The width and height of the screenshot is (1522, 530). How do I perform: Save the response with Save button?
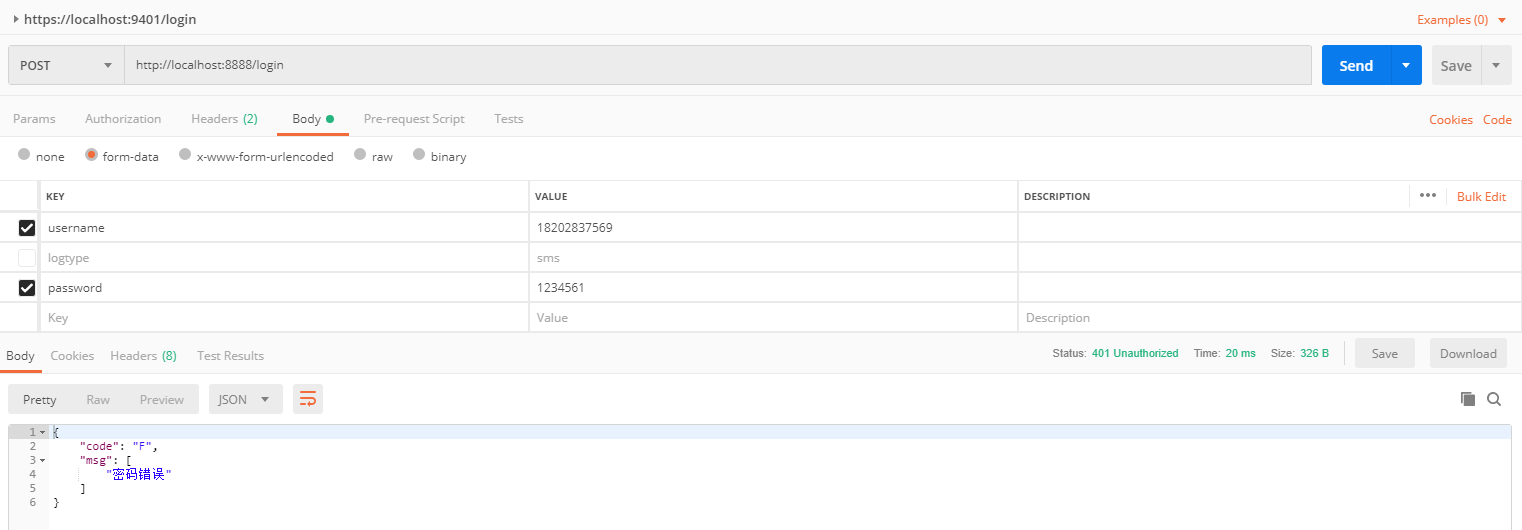[x=1384, y=353]
